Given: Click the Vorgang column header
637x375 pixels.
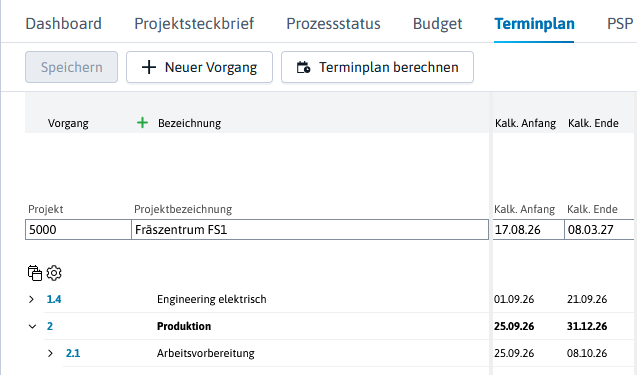Looking at the screenshot, I should point(68,123).
